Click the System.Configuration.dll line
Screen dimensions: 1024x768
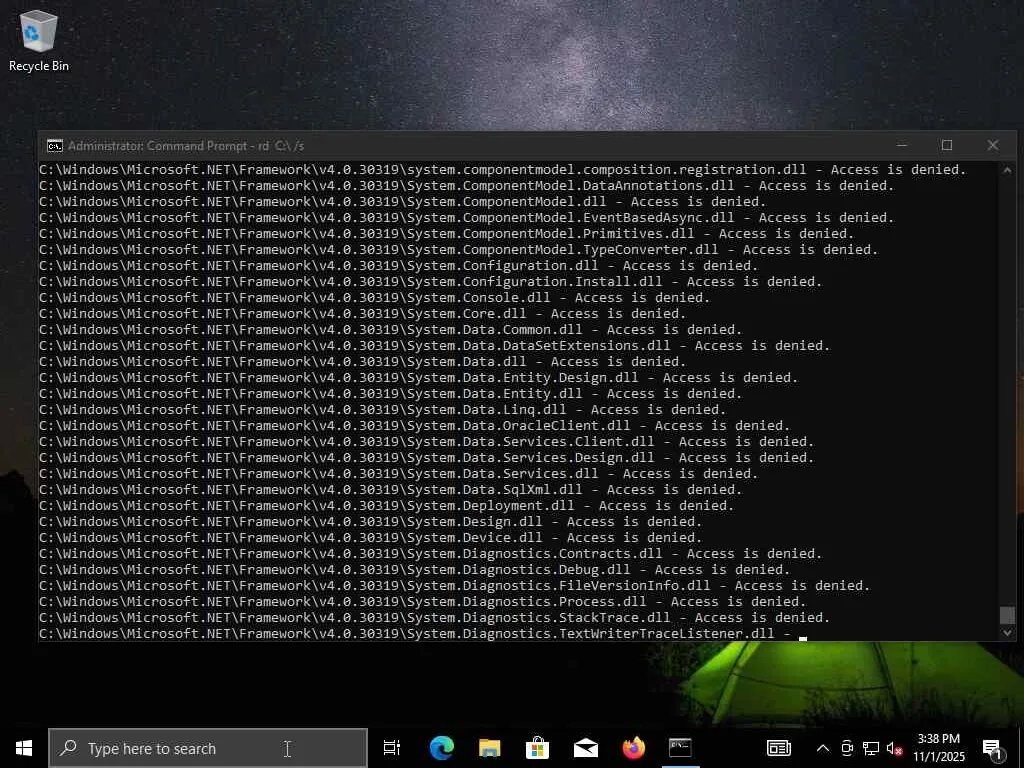pos(398,266)
